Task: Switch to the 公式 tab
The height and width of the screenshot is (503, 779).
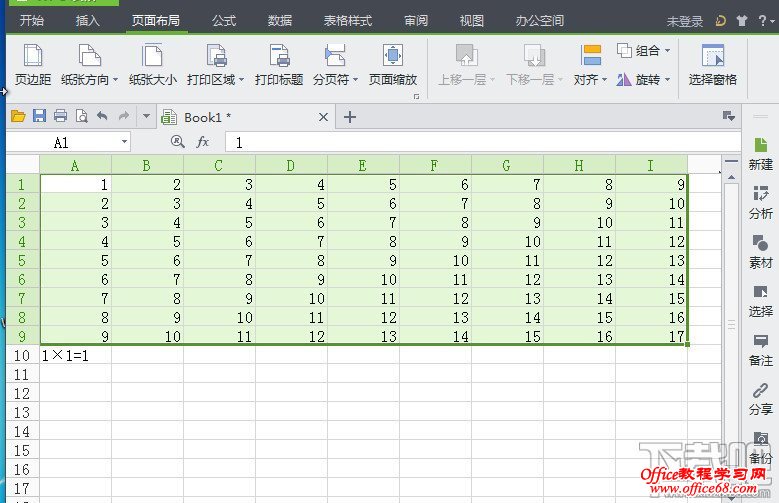Action: [x=224, y=21]
